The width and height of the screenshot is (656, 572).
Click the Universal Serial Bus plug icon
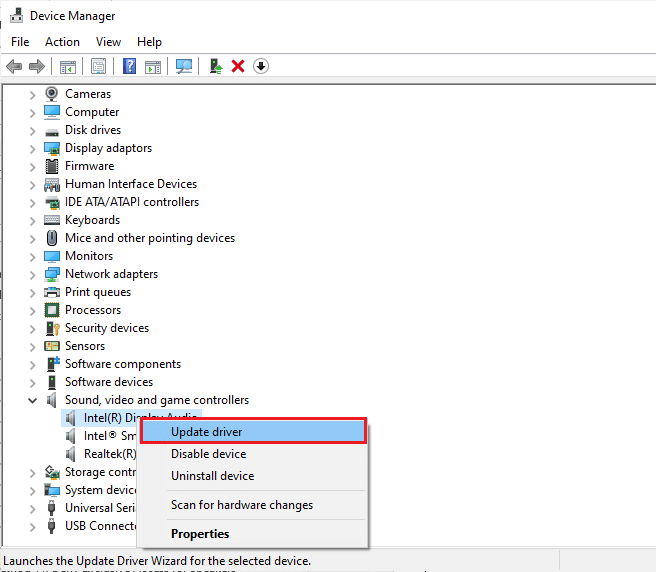[x=51, y=508]
